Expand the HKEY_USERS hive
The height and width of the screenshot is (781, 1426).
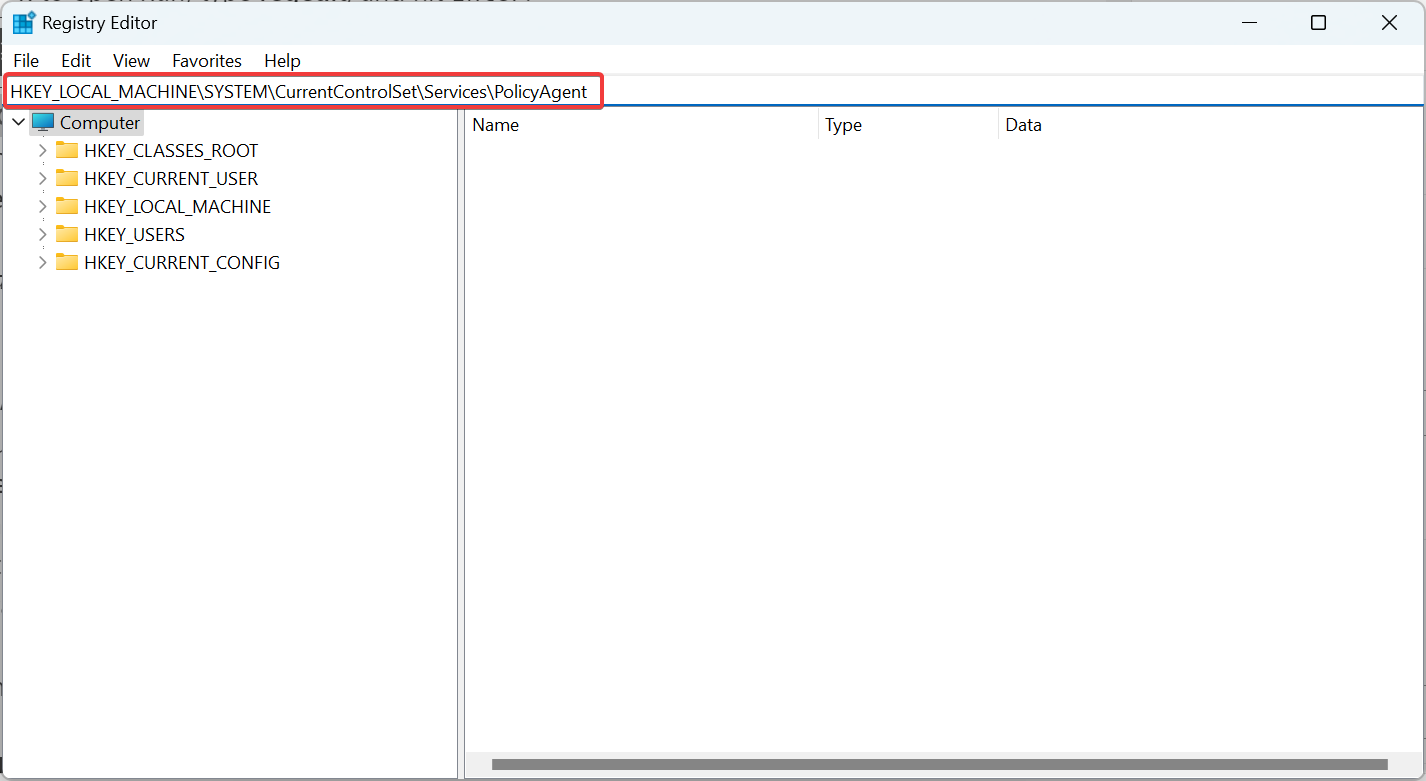click(x=42, y=235)
